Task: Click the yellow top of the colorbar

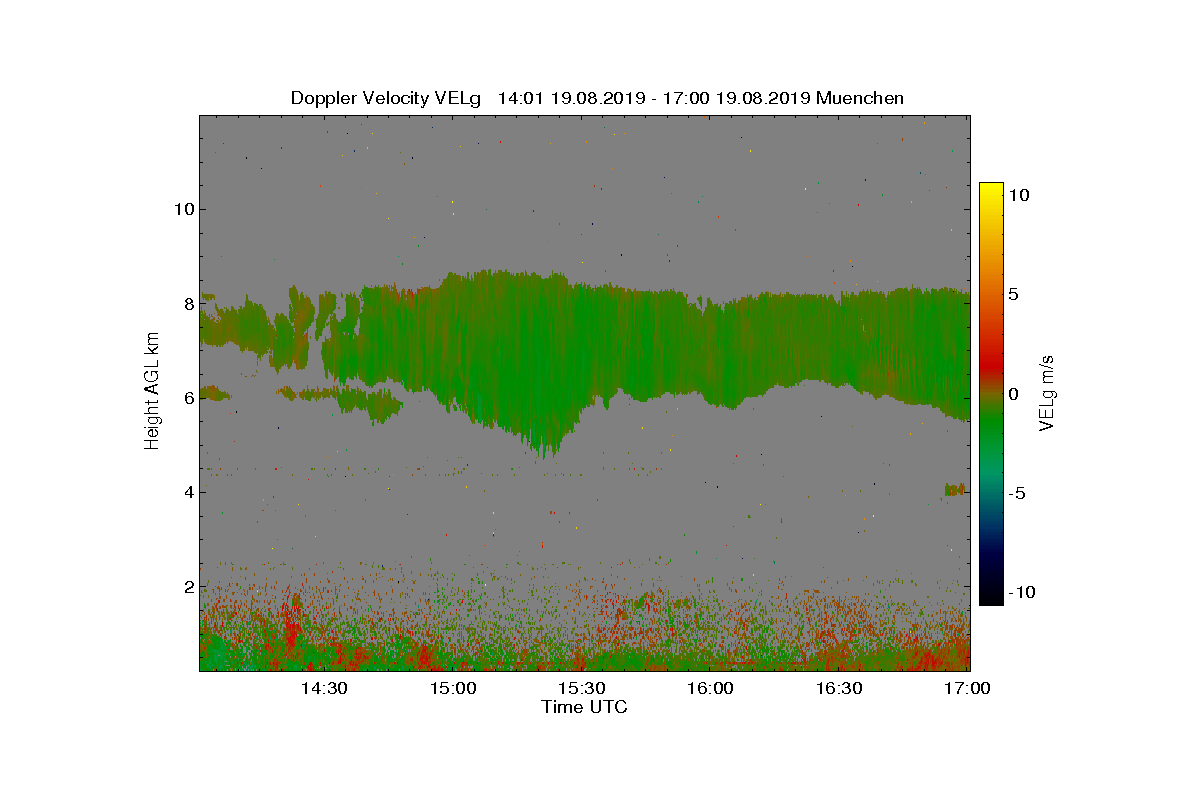Action: (x=991, y=190)
